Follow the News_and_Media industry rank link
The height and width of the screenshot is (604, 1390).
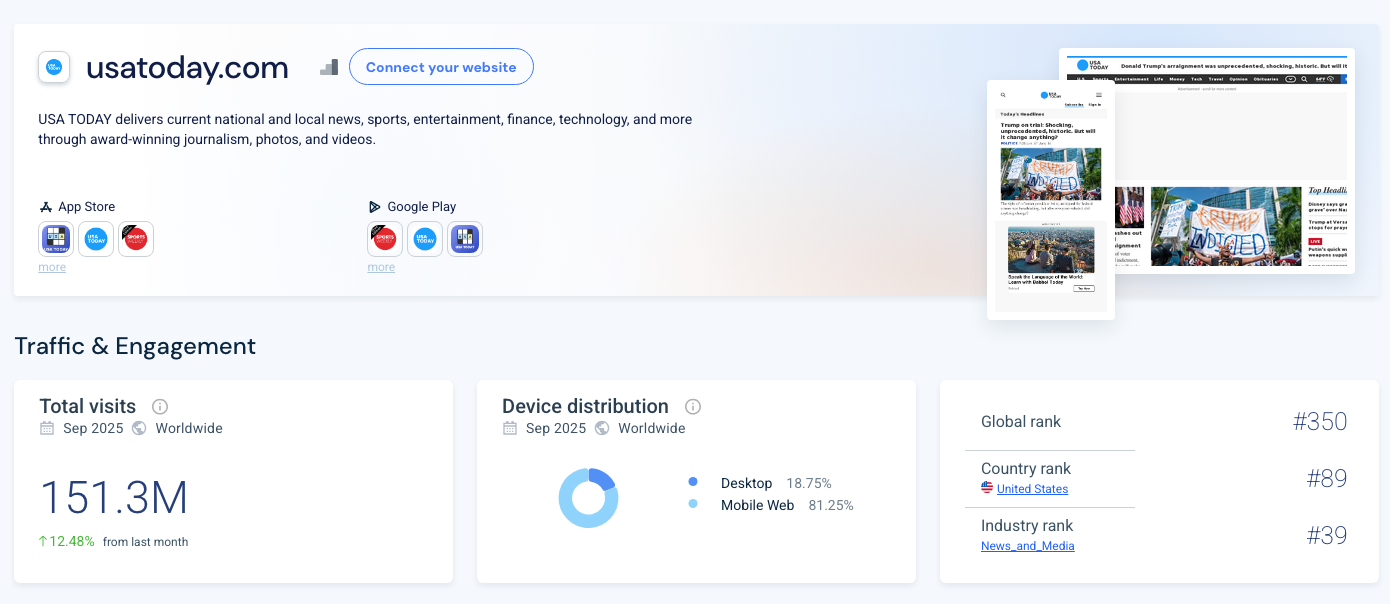pos(1027,546)
